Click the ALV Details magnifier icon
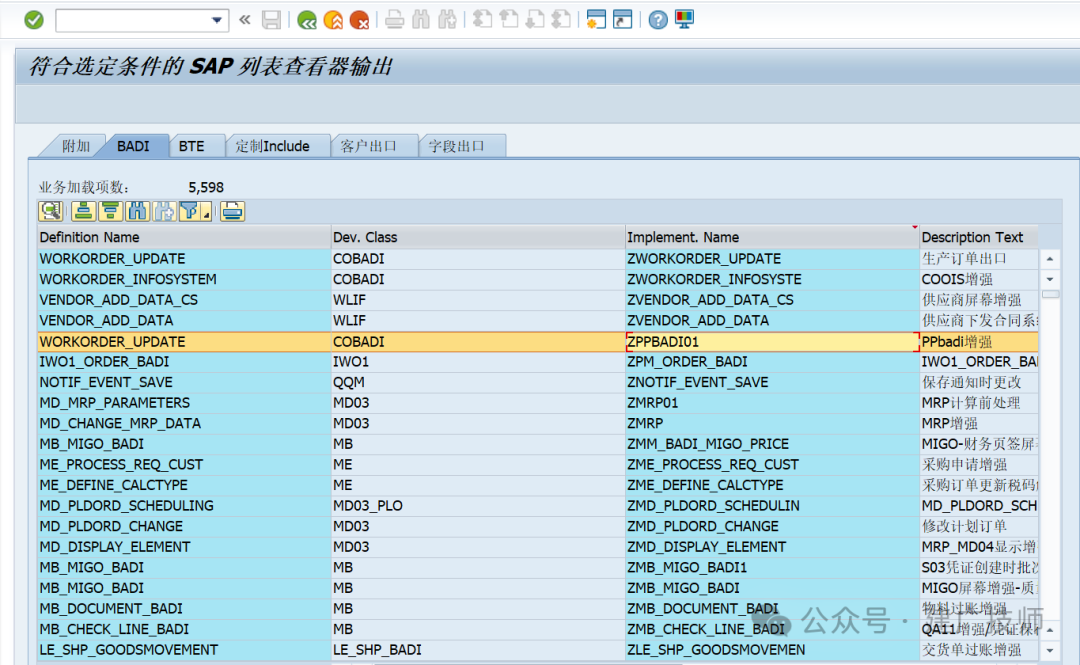The height and width of the screenshot is (665, 1080). [51, 212]
